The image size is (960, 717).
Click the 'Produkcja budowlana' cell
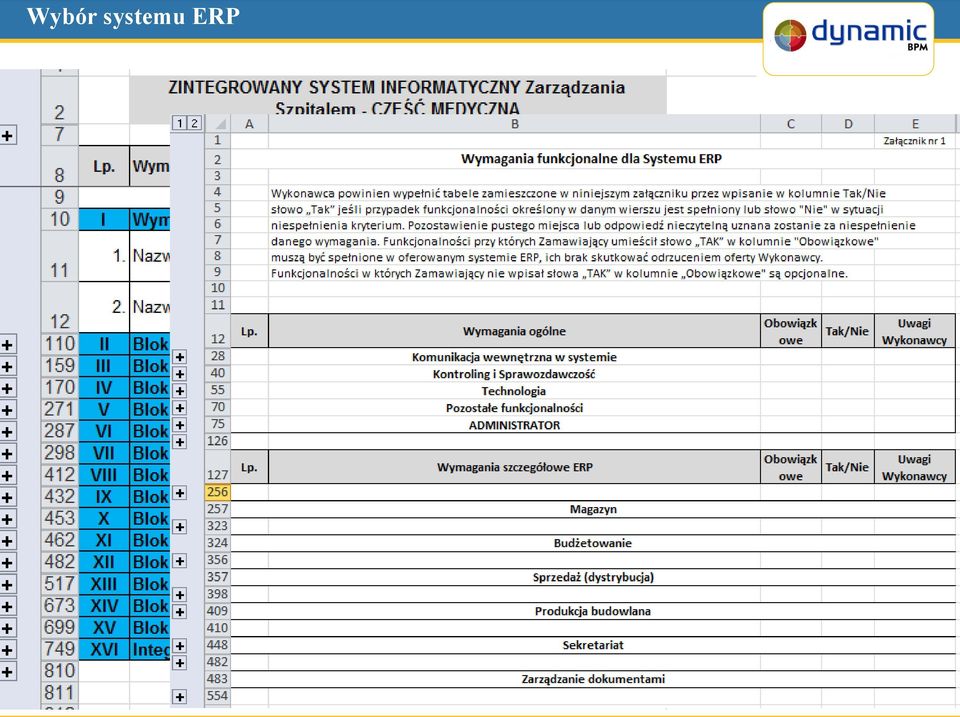[x=593, y=611]
